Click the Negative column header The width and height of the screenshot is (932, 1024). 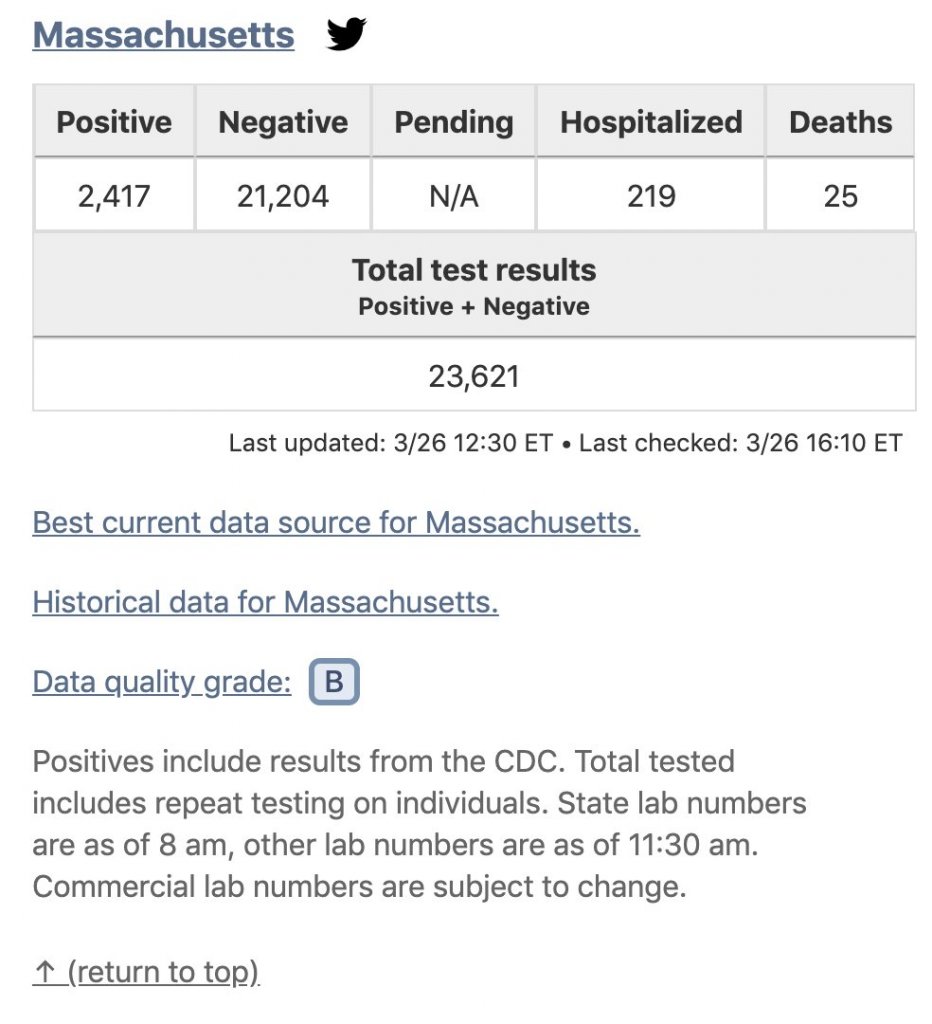pyautogui.click(x=283, y=122)
